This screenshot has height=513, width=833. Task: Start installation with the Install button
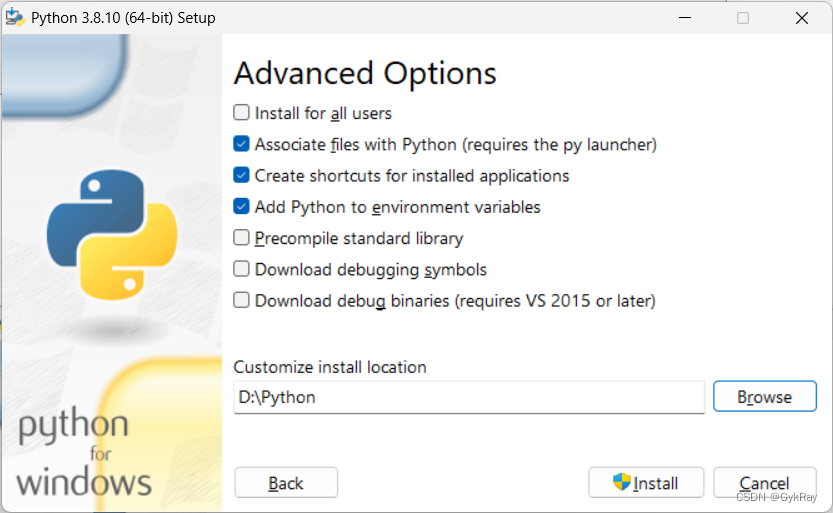[x=646, y=483]
